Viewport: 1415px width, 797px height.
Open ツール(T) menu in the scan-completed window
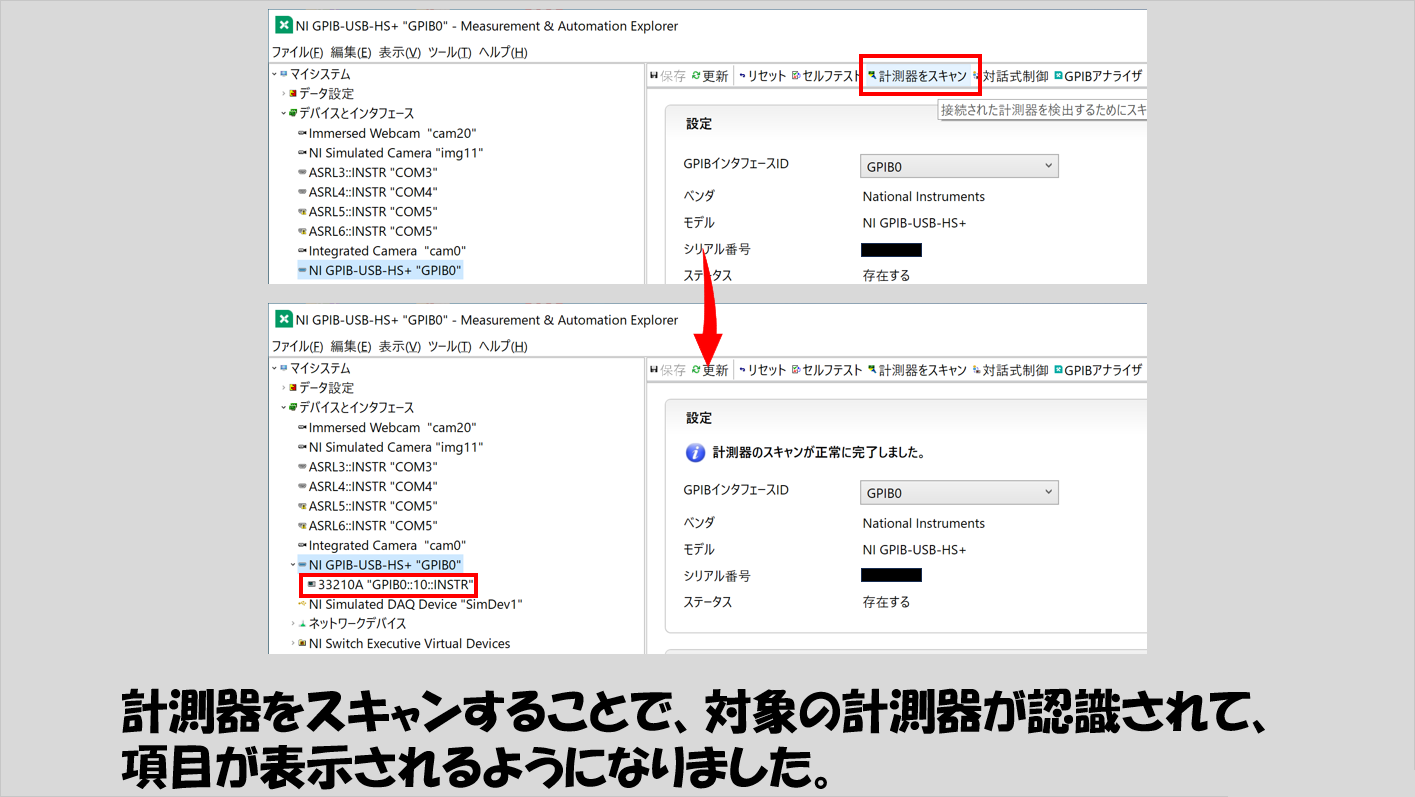[449, 346]
